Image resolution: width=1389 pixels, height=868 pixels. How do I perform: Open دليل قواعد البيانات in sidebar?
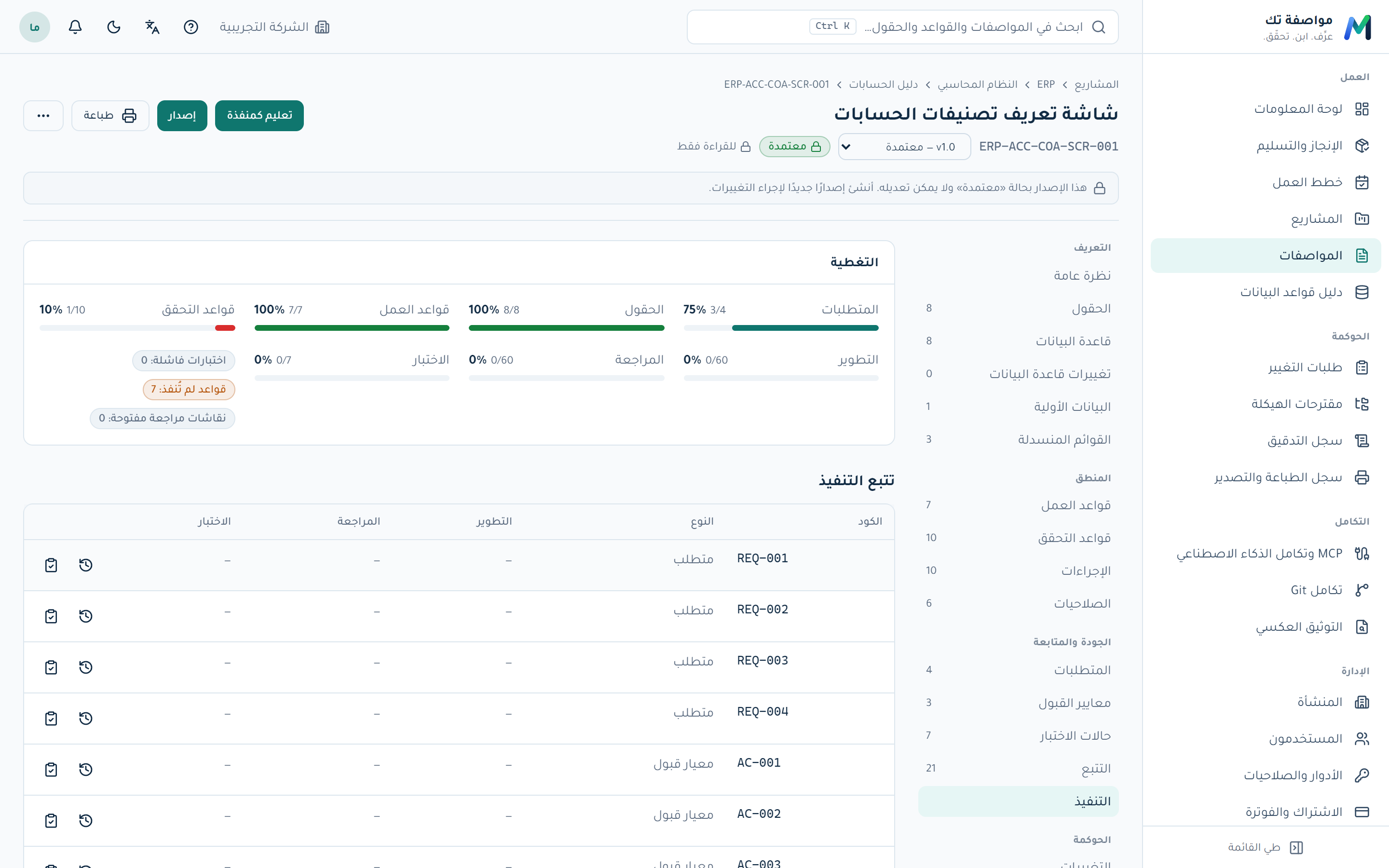point(1266,292)
